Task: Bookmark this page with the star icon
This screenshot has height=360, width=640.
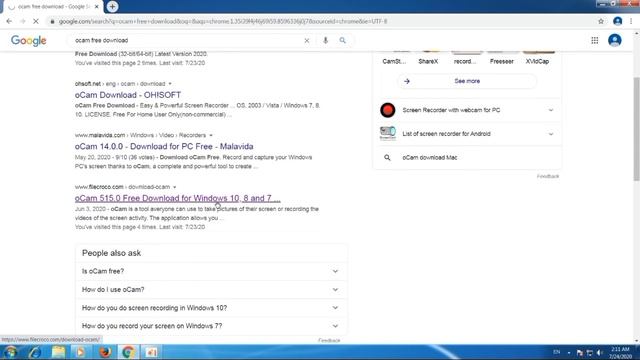Action: (x=601, y=21)
